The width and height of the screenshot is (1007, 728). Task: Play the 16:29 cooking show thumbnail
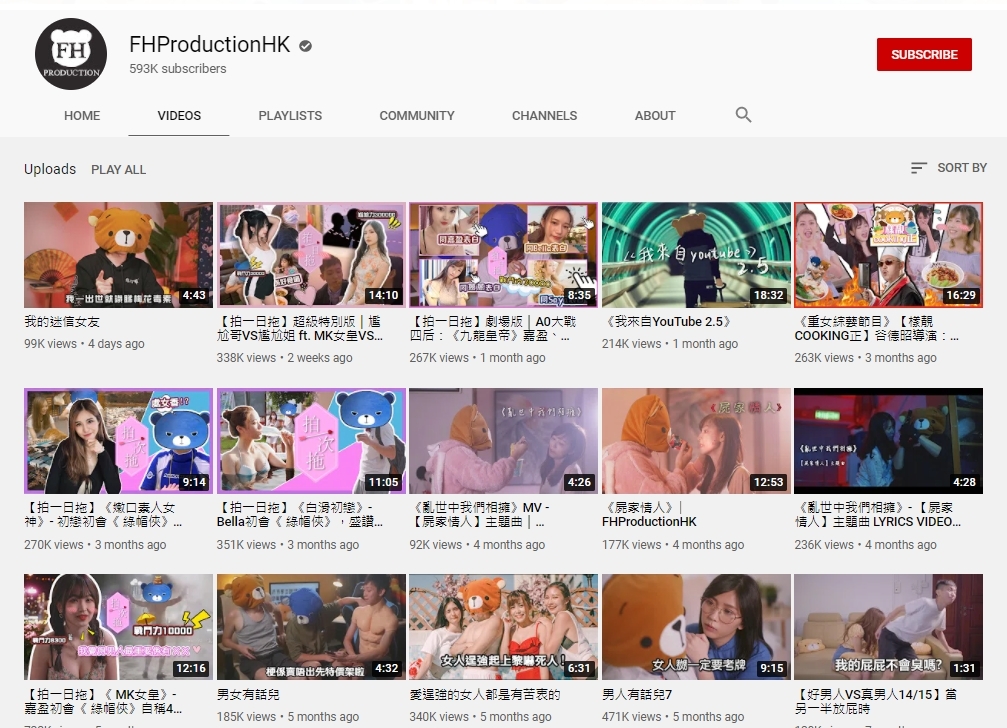(888, 255)
